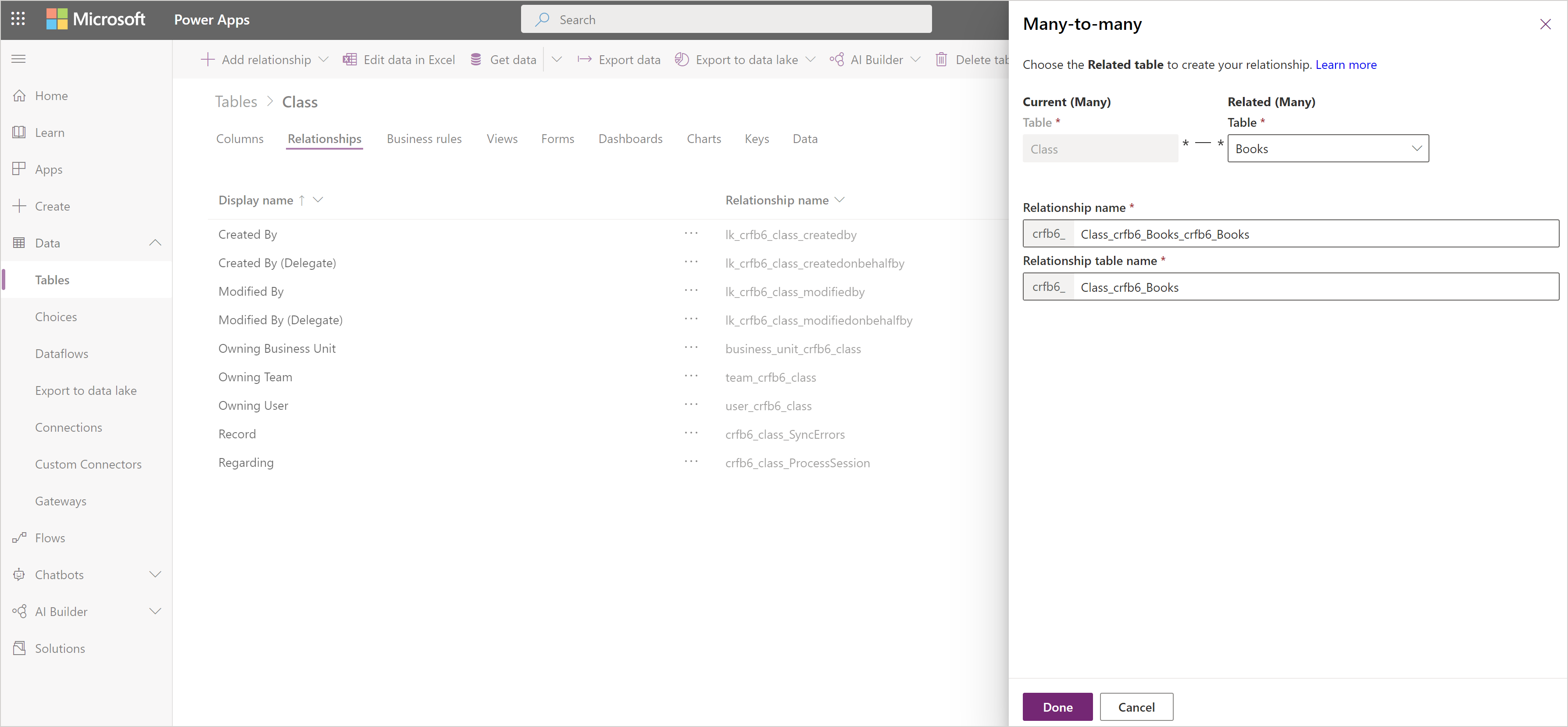Switch to the Columns tab

coord(239,139)
